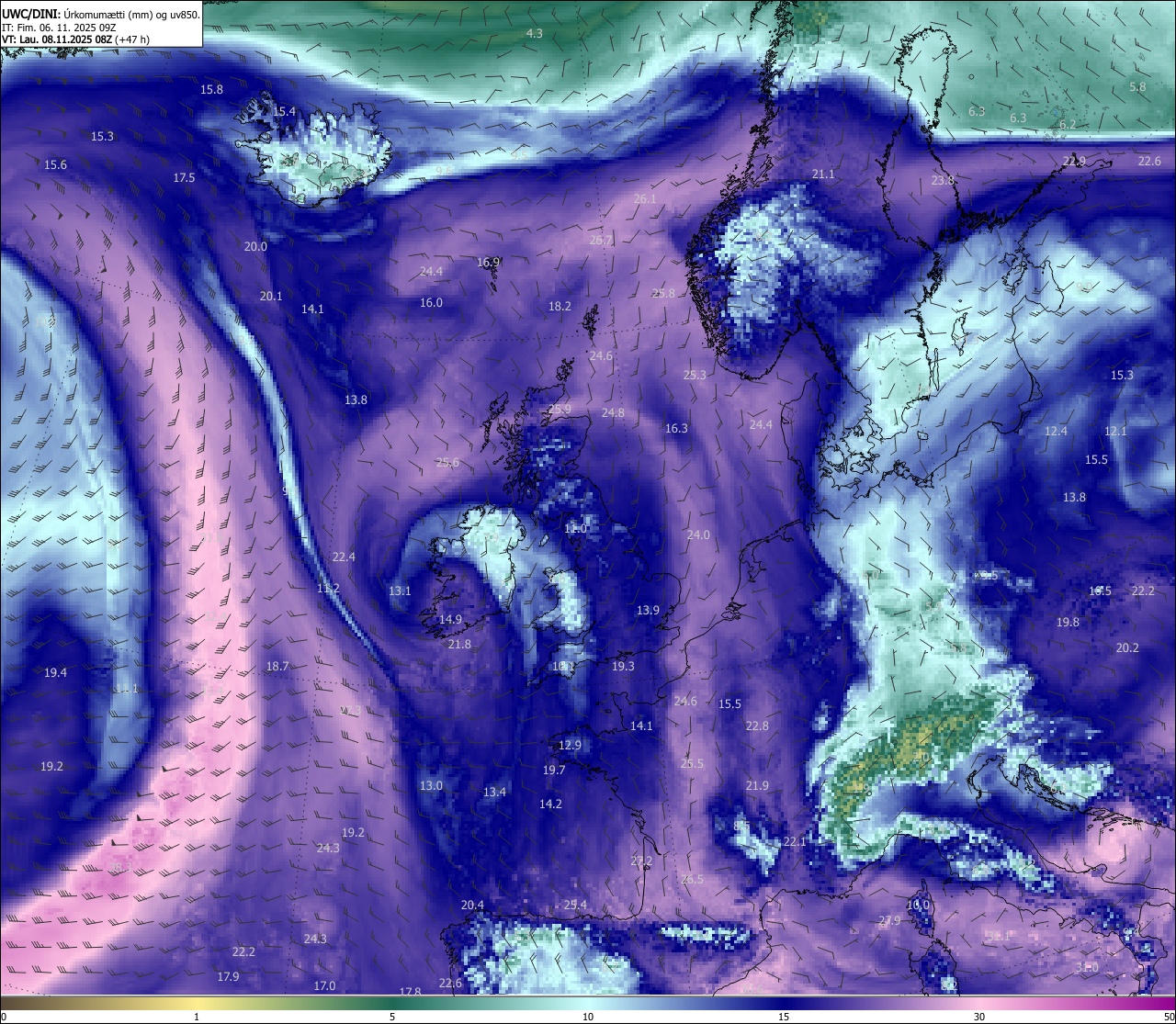Click the 22.9 value label
The height and width of the screenshot is (1024, 1176).
click(1074, 161)
